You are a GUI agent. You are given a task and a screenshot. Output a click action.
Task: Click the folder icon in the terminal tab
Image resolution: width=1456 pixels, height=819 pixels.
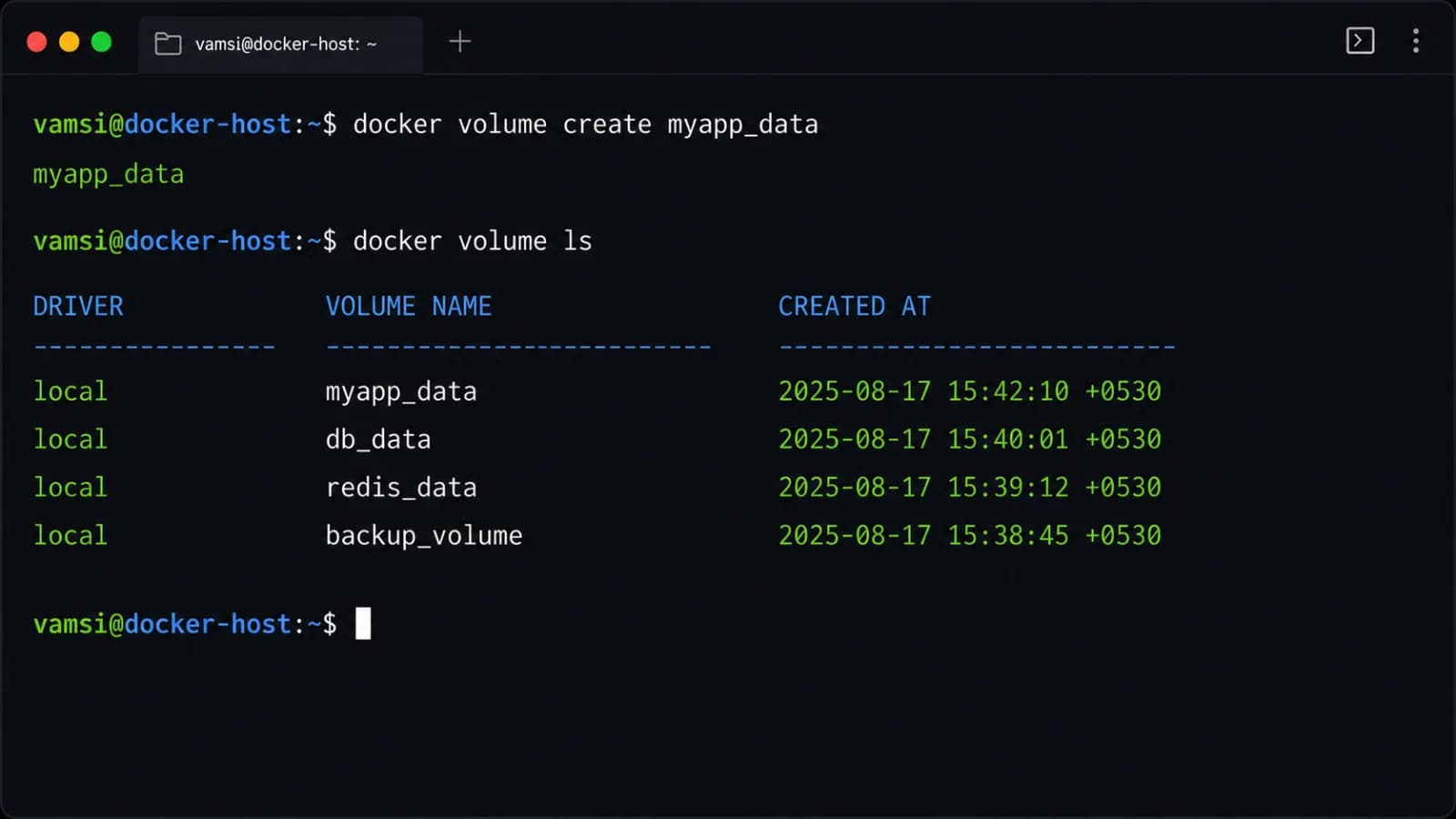pyautogui.click(x=167, y=44)
